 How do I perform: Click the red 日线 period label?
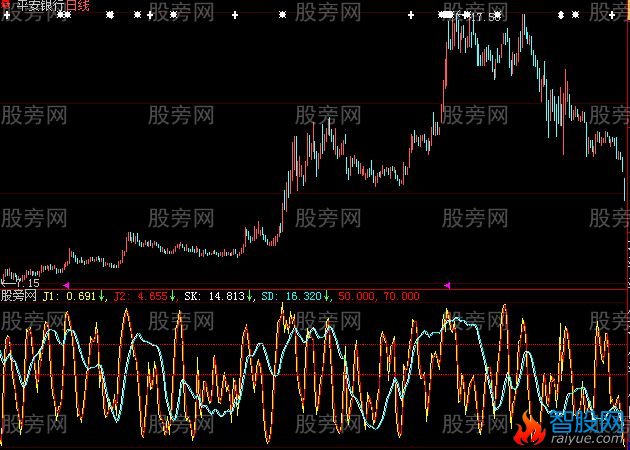coord(78,6)
